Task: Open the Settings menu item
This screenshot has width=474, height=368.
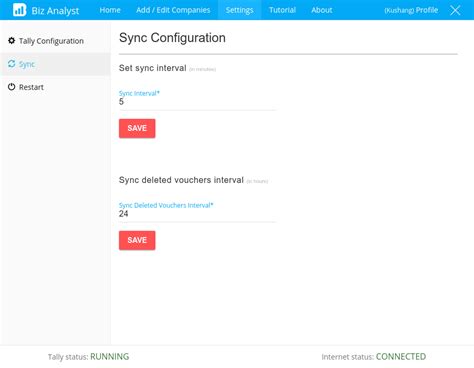Action: click(239, 10)
